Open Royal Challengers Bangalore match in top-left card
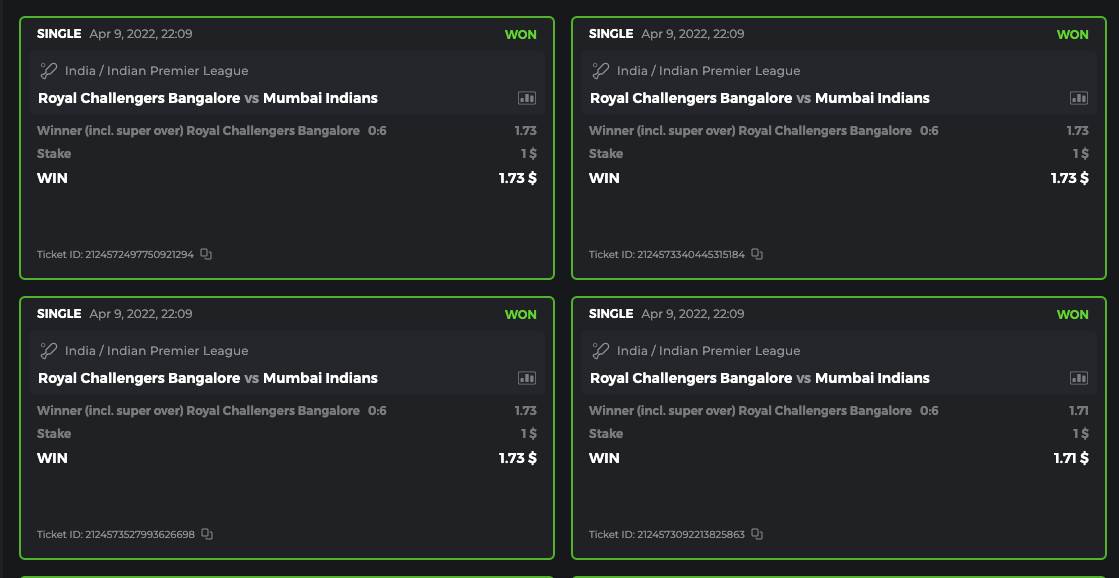This screenshot has width=1119, height=578. (139, 98)
